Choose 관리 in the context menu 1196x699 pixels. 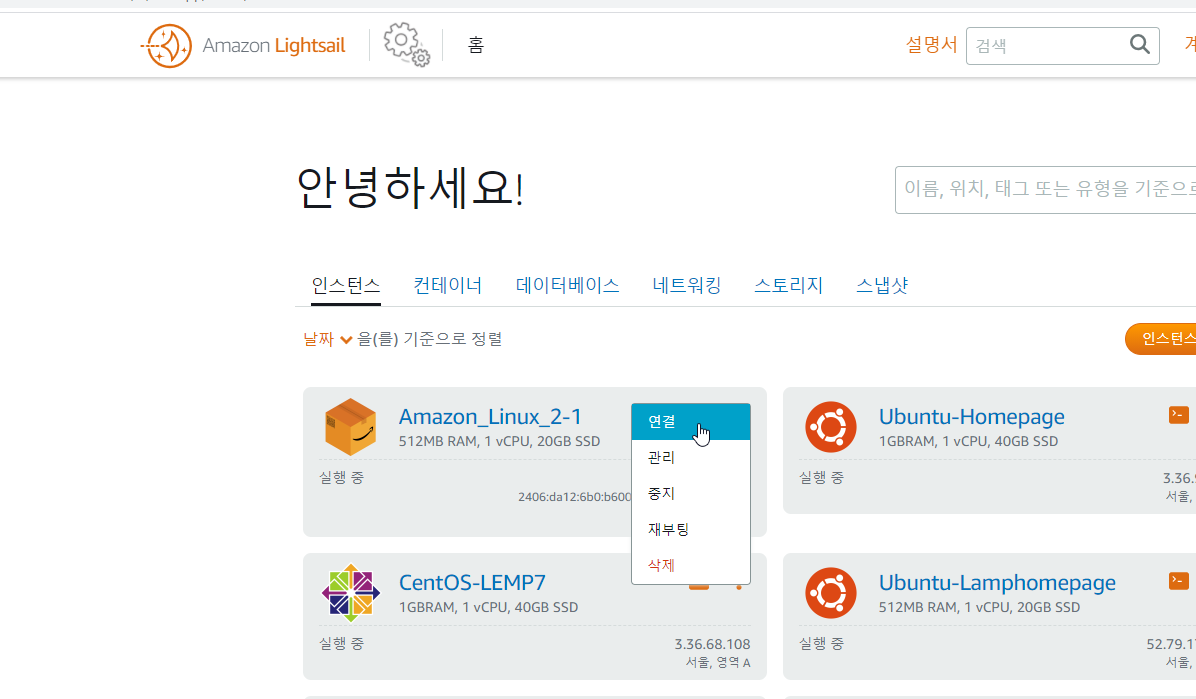pyautogui.click(x=691, y=458)
